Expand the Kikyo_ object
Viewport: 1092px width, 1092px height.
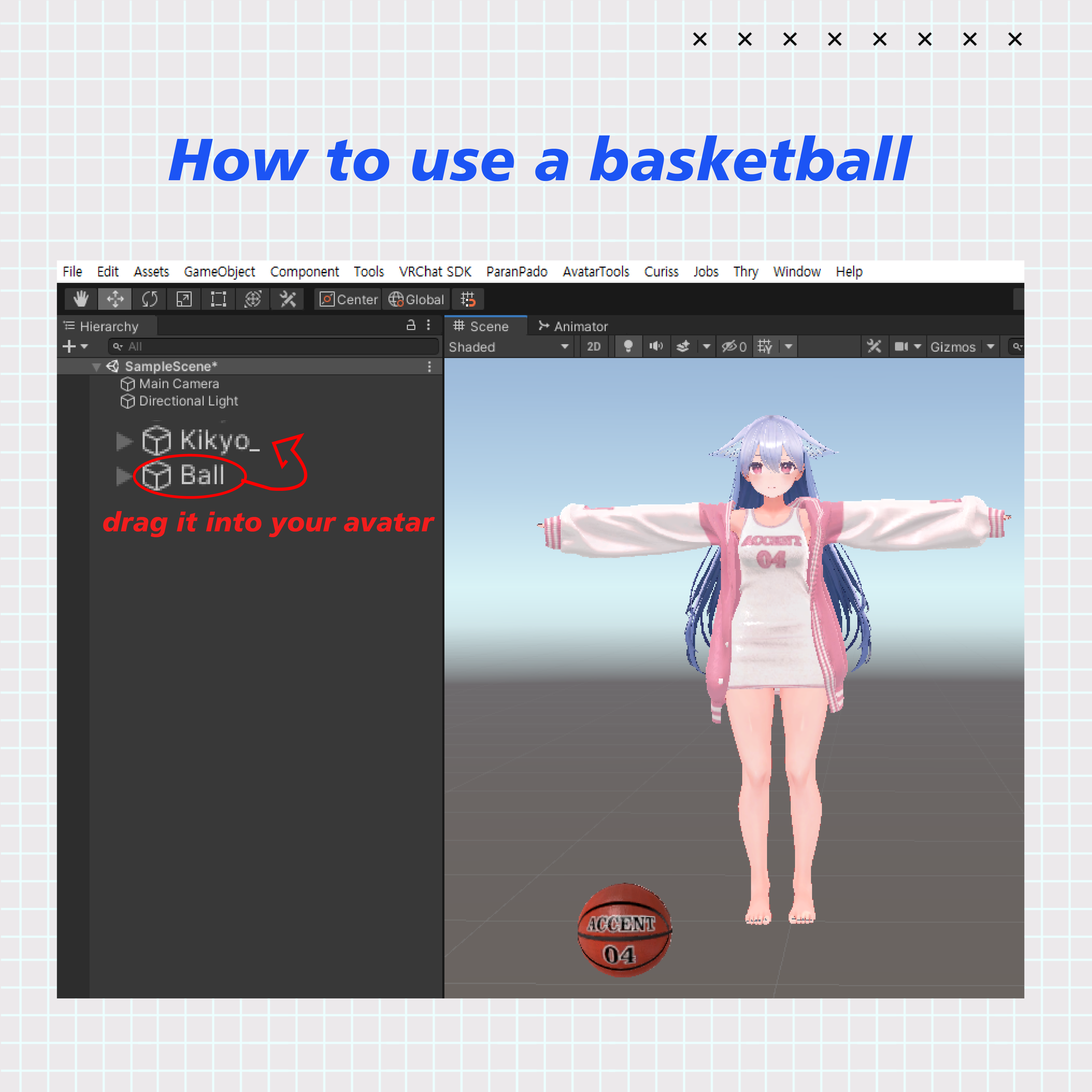[123, 441]
